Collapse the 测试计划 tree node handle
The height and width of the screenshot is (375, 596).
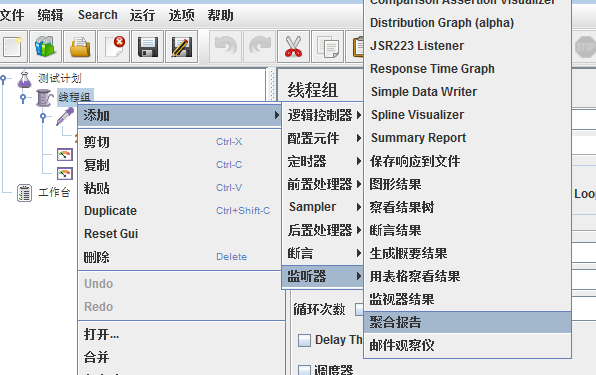[x=3, y=79]
